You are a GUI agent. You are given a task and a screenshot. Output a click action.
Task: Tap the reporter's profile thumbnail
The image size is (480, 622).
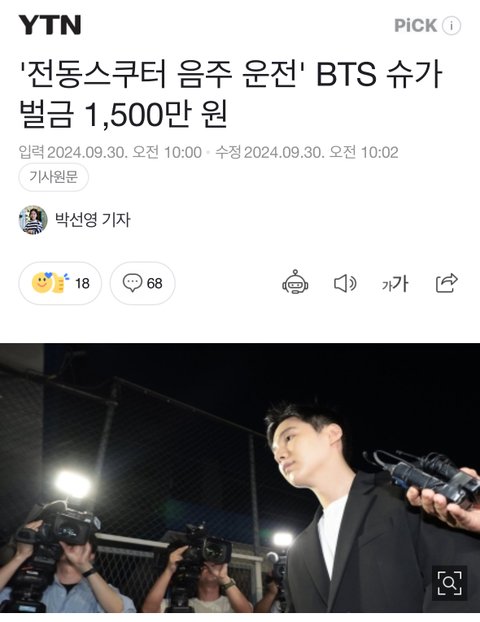33,220
